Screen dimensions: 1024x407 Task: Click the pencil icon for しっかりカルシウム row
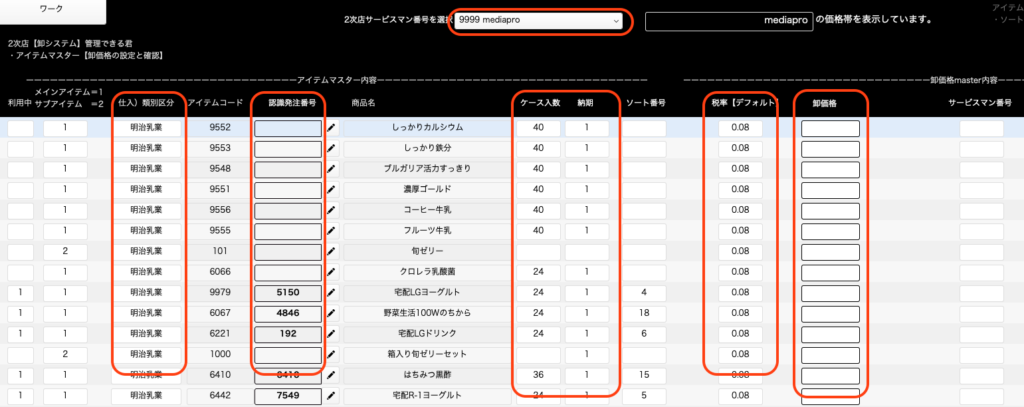(x=331, y=128)
